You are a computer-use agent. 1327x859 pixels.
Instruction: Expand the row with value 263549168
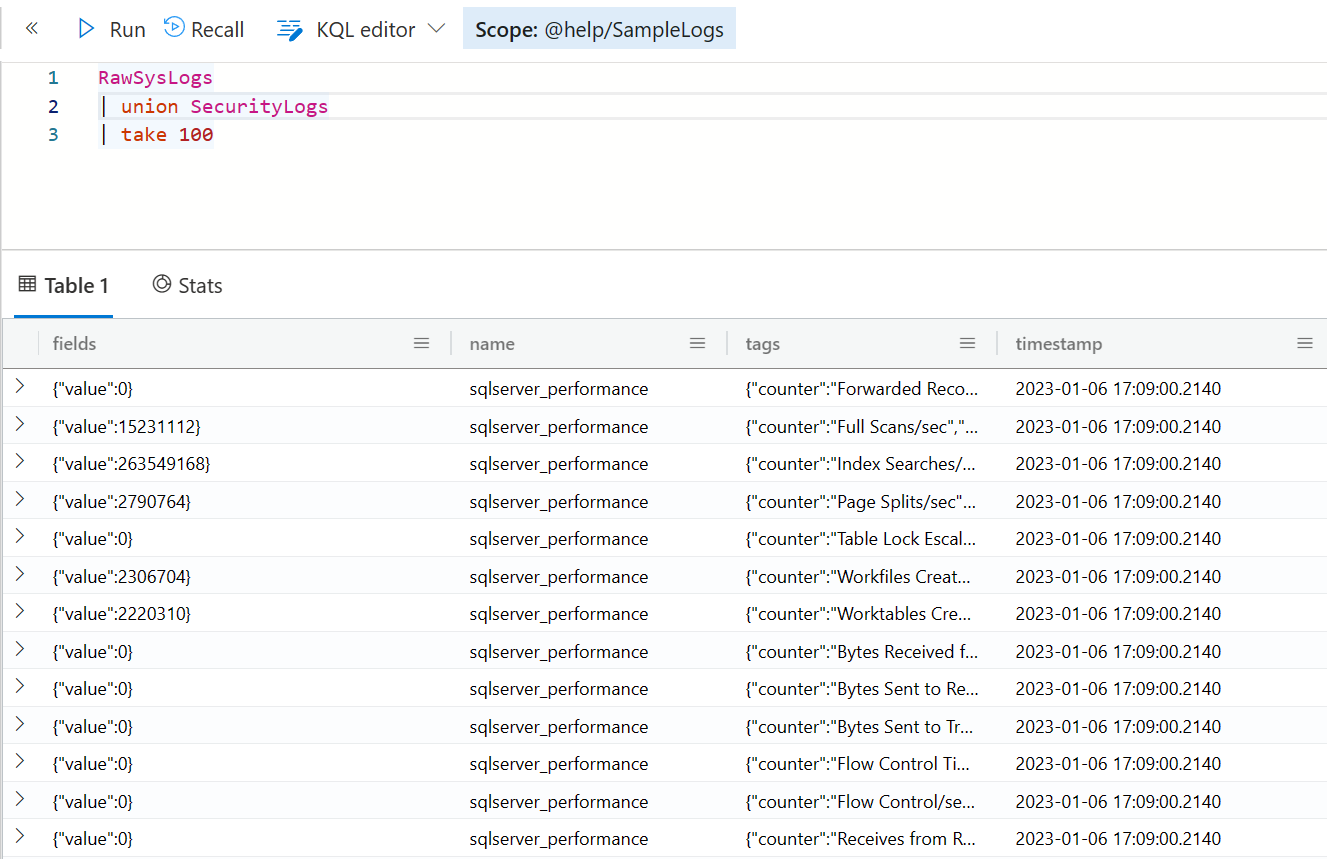(20, 461)
